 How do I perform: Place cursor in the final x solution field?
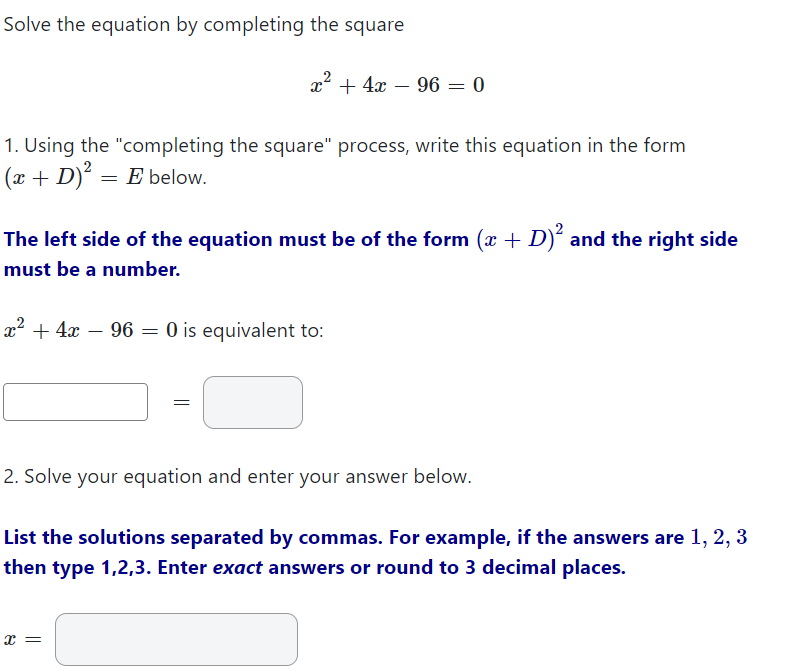tap(176, 639)
